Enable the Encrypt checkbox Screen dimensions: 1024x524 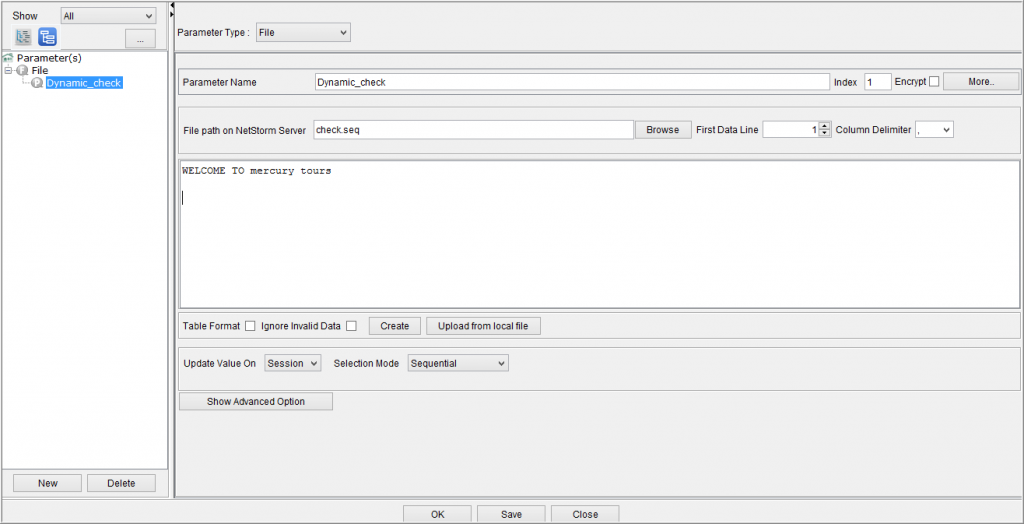[934, 82]
